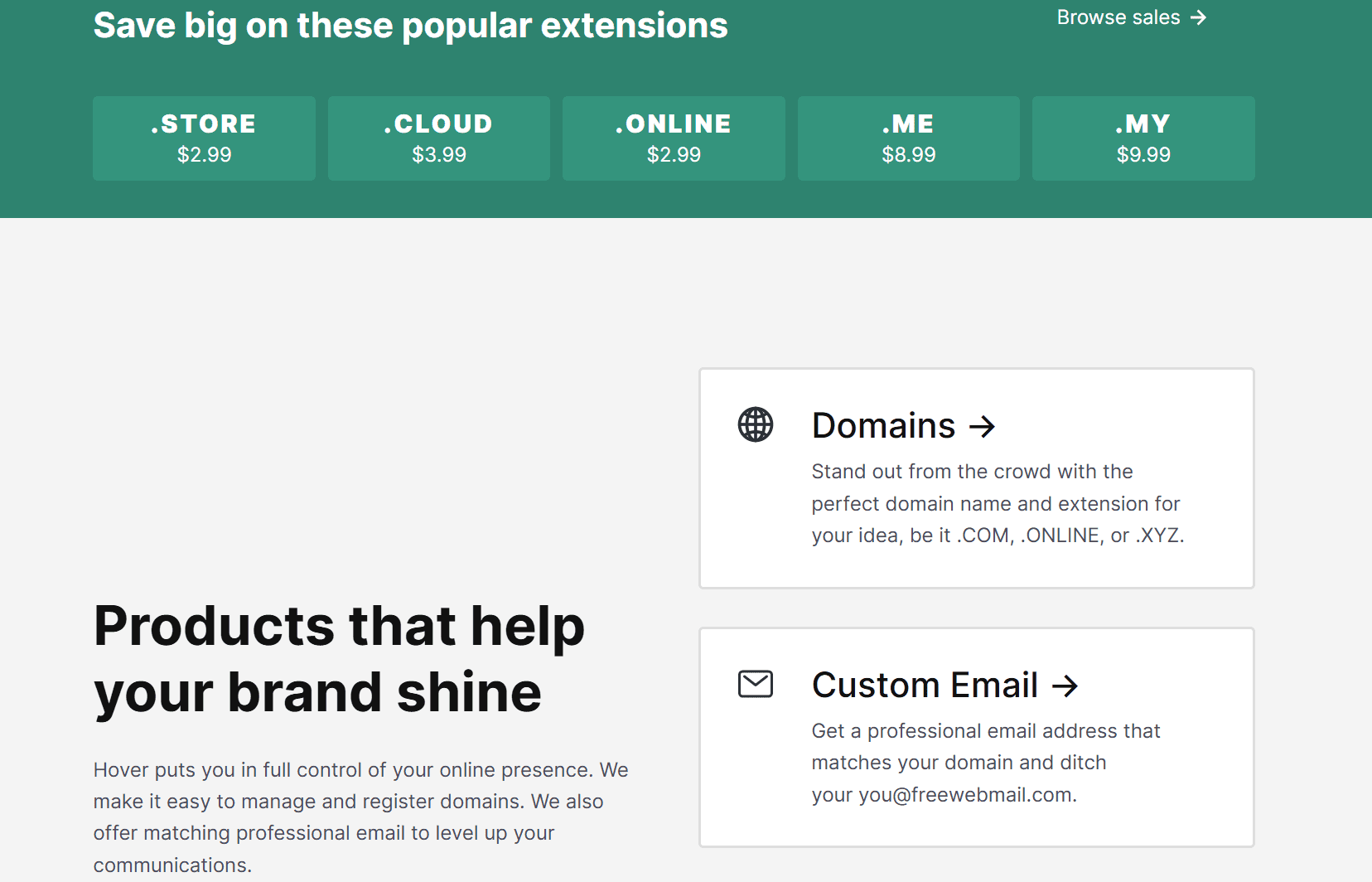1372x882 pixels.
Task: Click the $3.99 price under .CLOUD
Action: [439, 155]
